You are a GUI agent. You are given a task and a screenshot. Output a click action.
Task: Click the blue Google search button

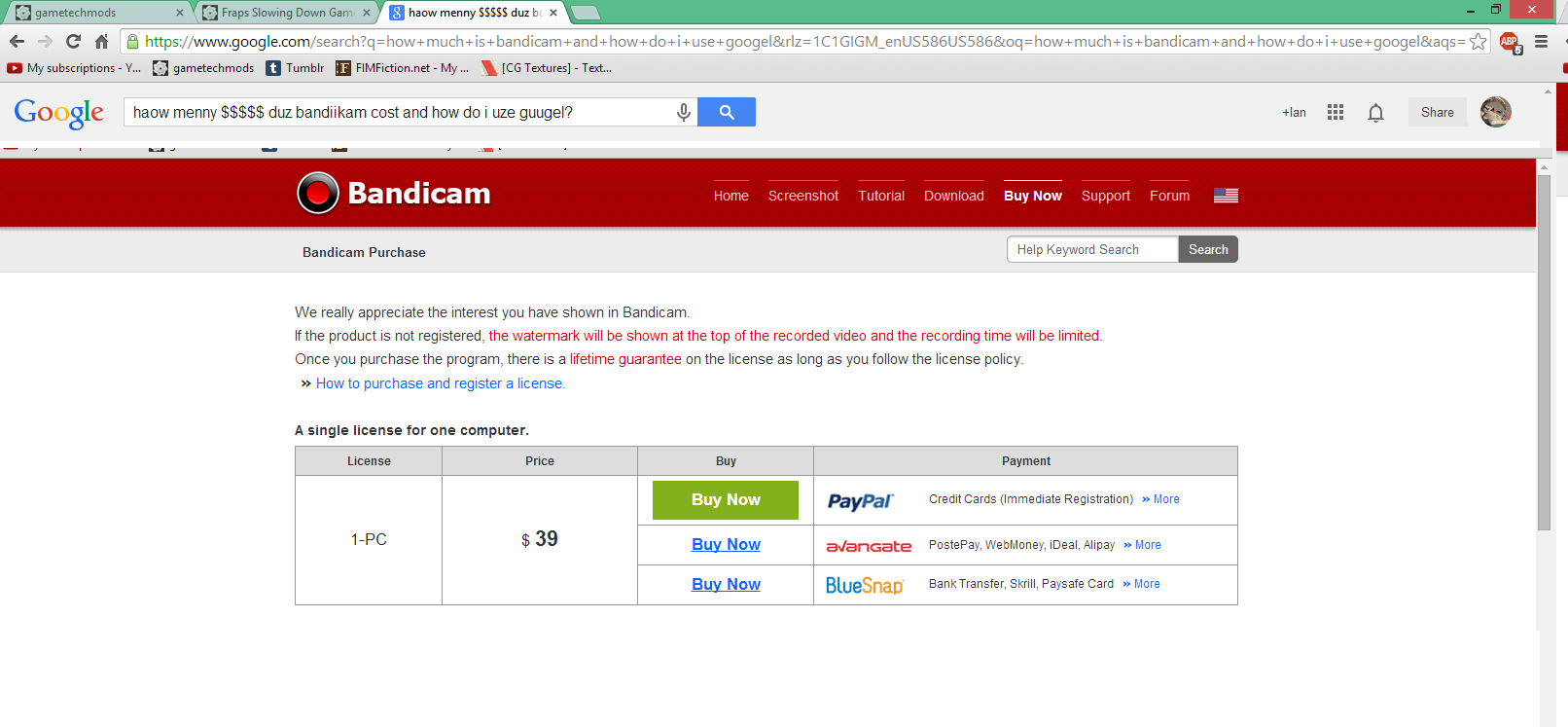pos(727,112)
